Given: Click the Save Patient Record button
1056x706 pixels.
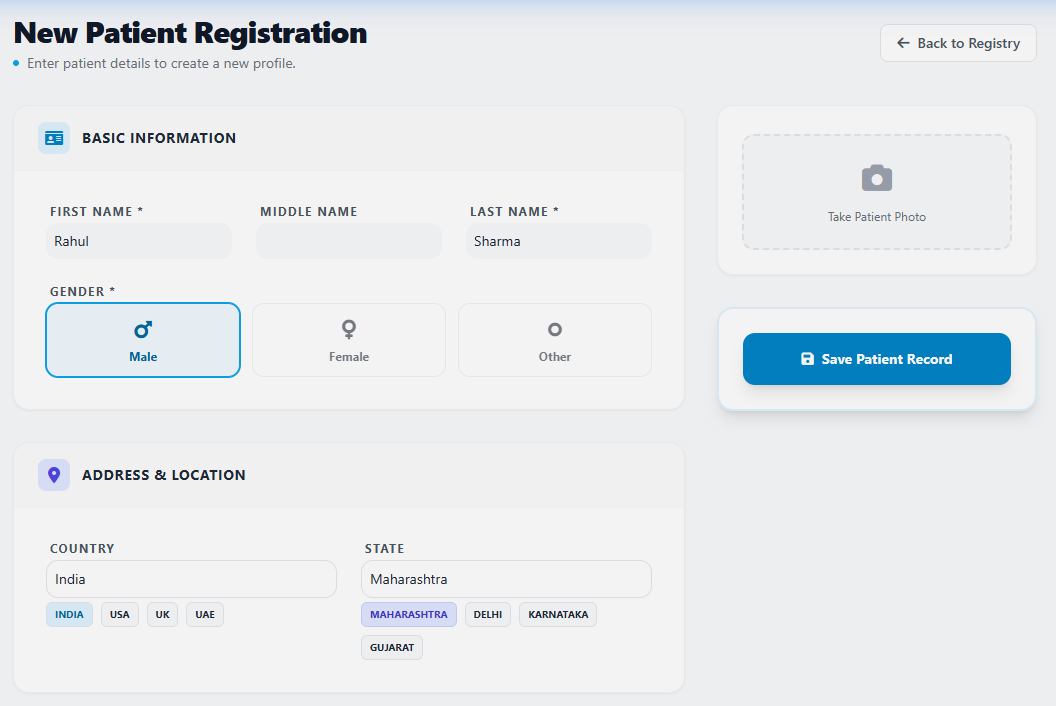Looking at the screenshot, I should [876, 359].
